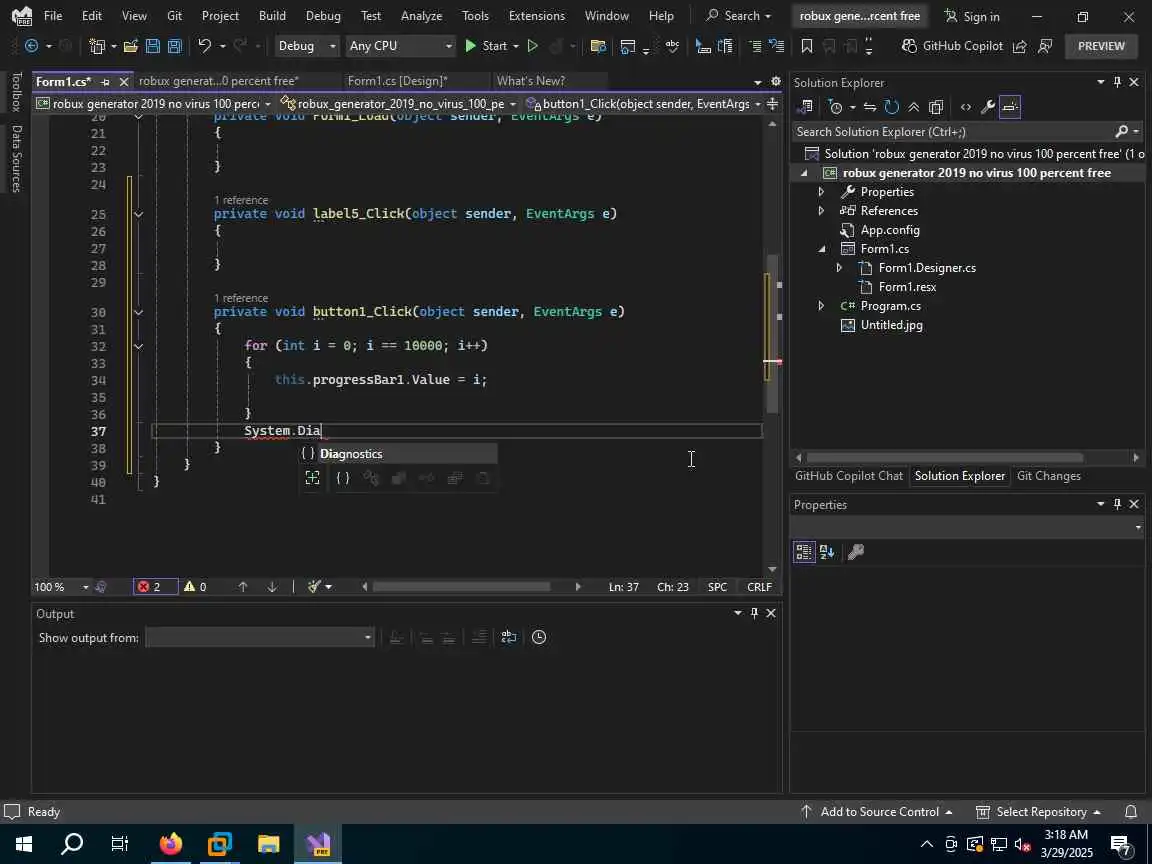1152x864 pixels.
Task: Collapse the label5_Click method outline
Action: point(138,214)
